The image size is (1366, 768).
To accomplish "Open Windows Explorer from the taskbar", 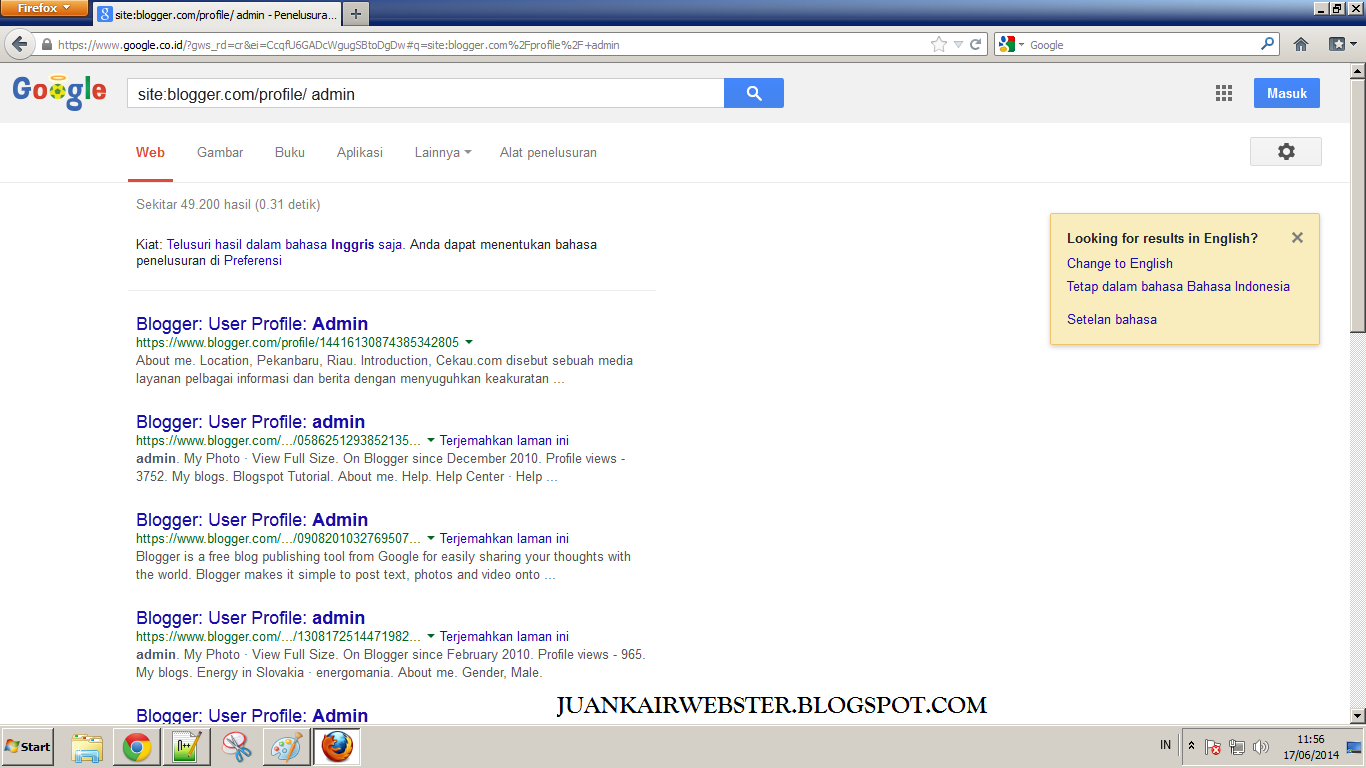I will pos(88,747).
